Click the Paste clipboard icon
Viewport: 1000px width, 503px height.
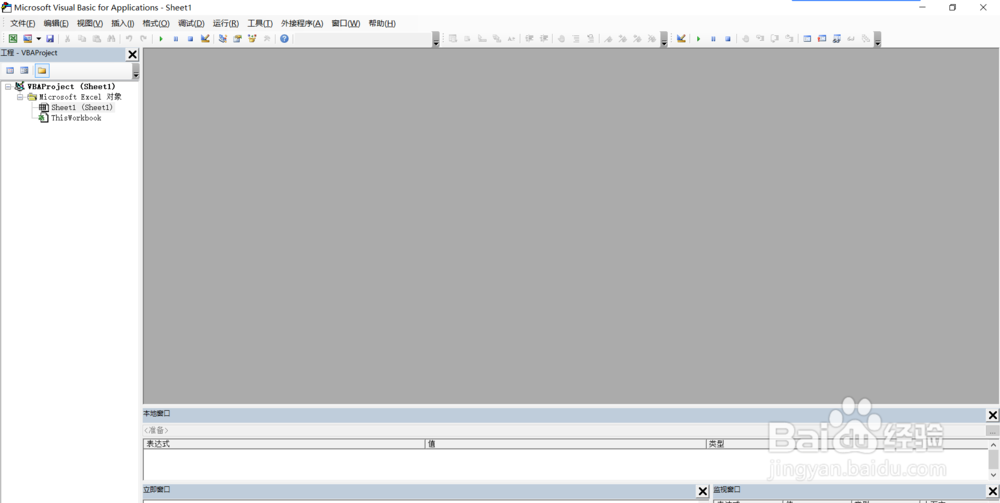click(x=96, y=39)
